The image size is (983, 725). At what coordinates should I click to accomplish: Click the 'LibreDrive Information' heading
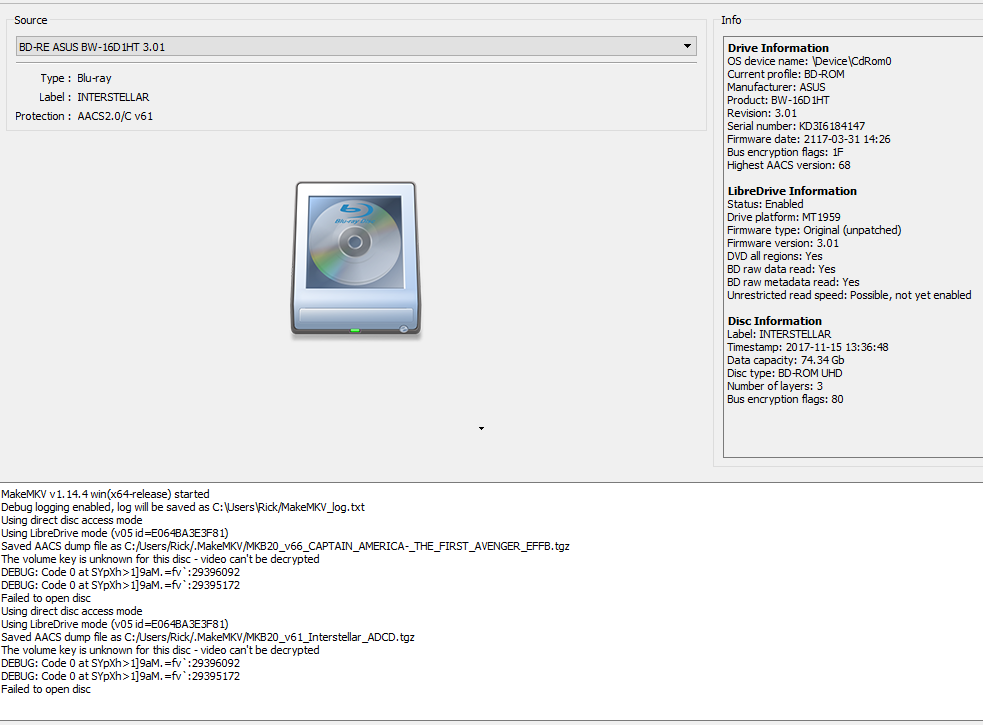point(792,191)
